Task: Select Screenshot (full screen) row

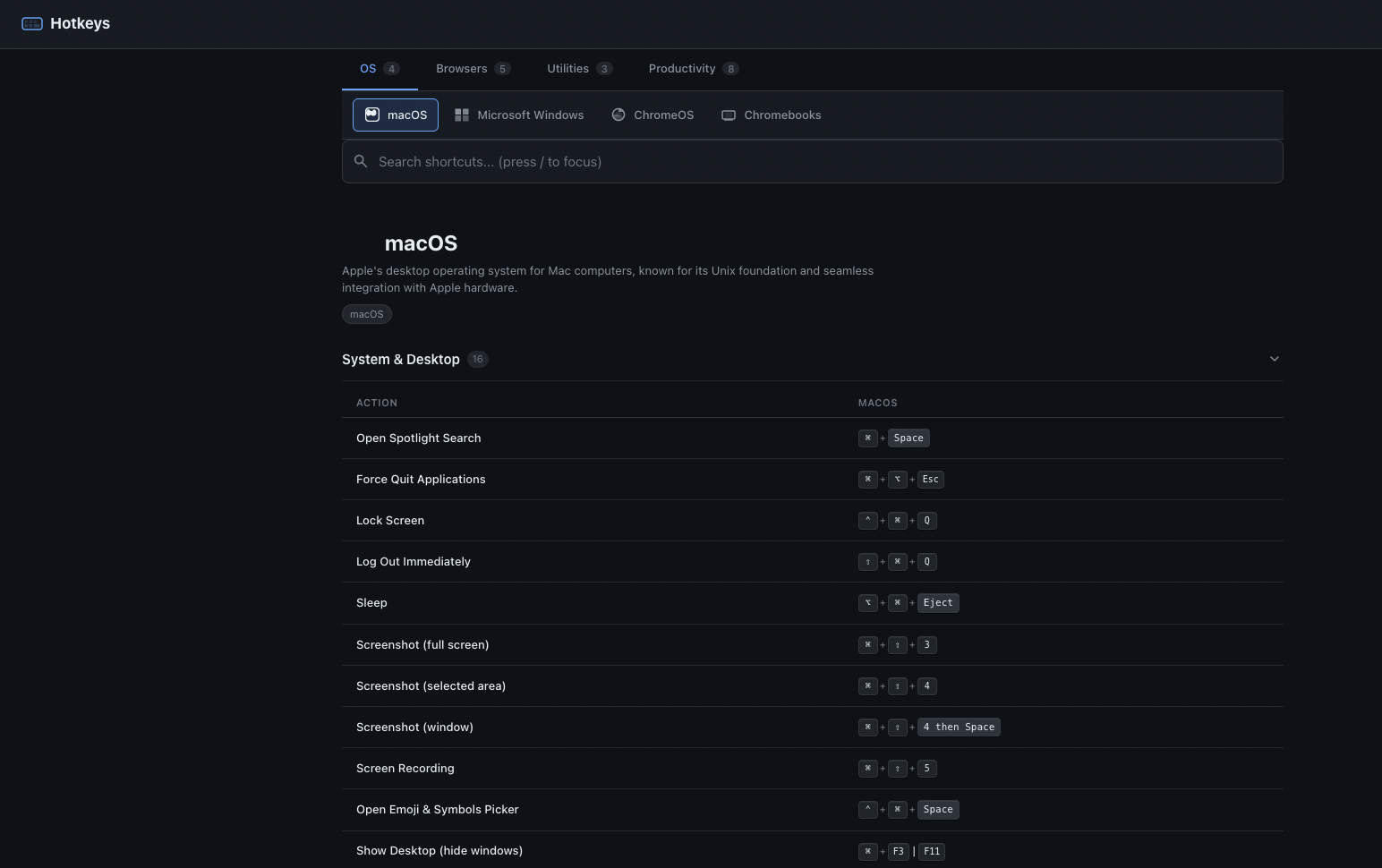Action: click(x=813, y=645)
